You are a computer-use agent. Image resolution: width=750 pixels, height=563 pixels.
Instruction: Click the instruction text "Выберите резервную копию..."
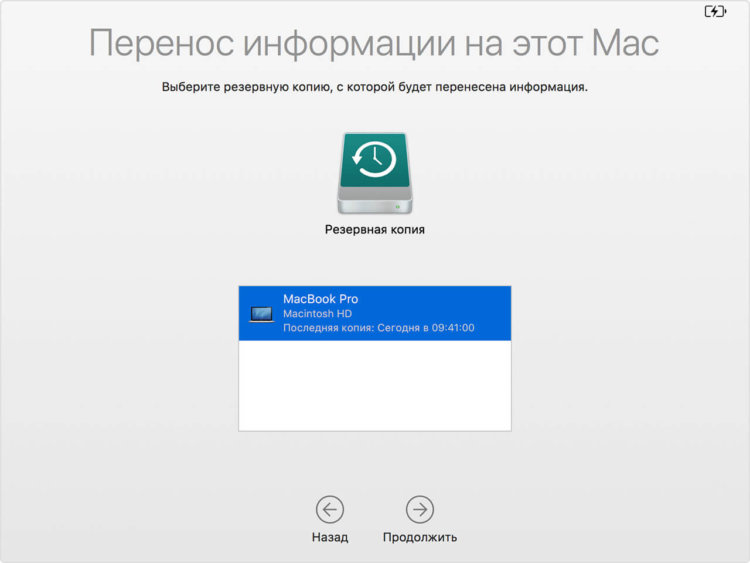tap(375, 87)
